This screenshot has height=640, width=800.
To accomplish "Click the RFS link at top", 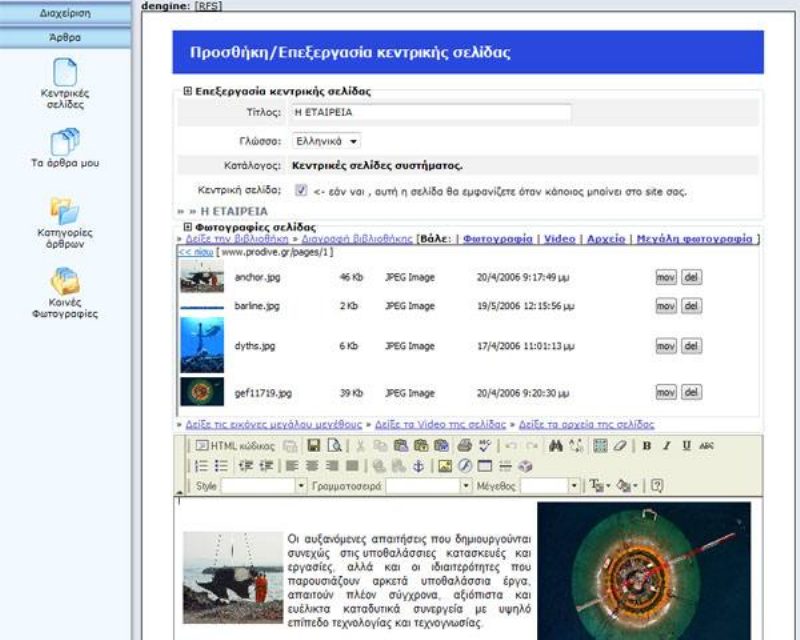I will (208, 6).
